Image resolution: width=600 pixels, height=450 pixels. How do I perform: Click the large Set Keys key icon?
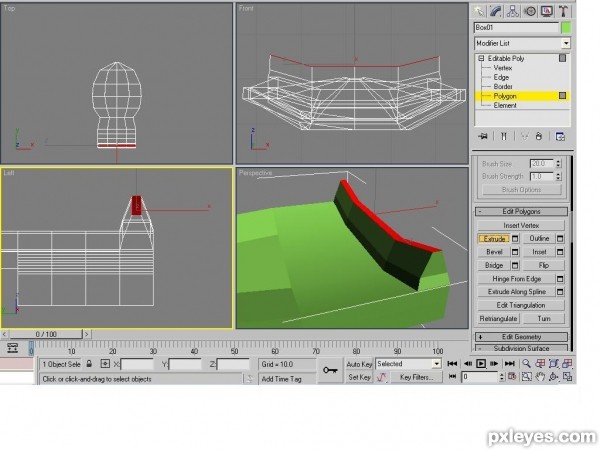330,370
